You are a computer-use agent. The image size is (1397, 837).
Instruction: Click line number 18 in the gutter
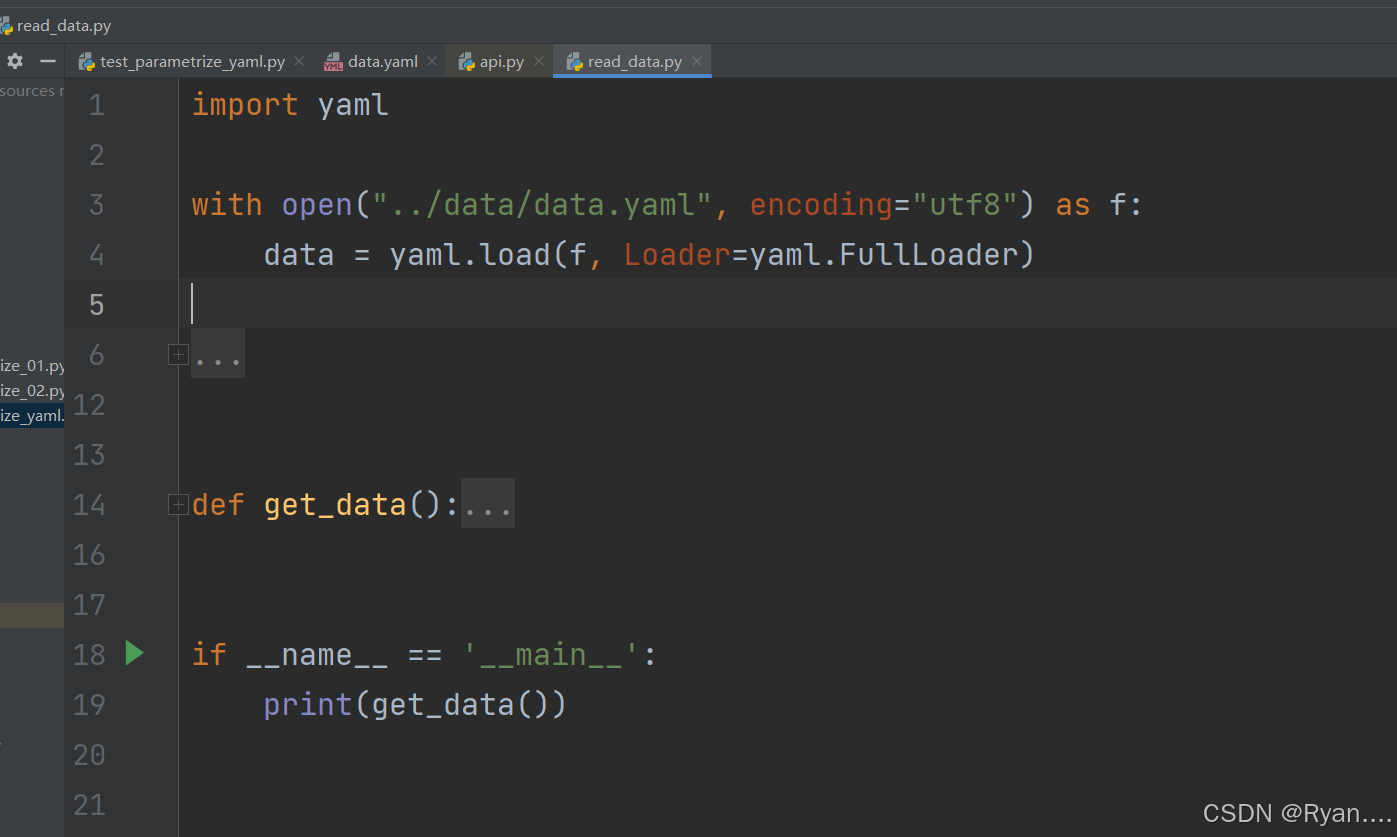tap(89, 653)
